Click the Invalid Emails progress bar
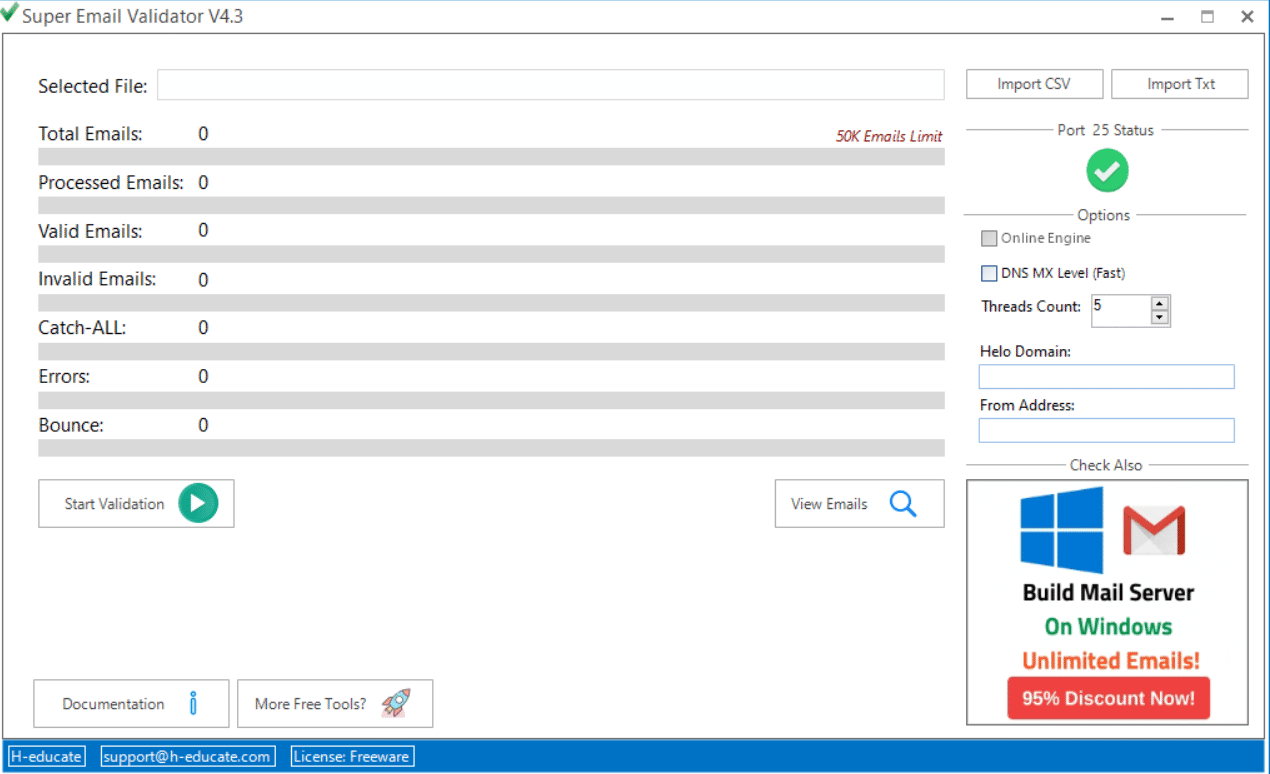 coord(491,302)
